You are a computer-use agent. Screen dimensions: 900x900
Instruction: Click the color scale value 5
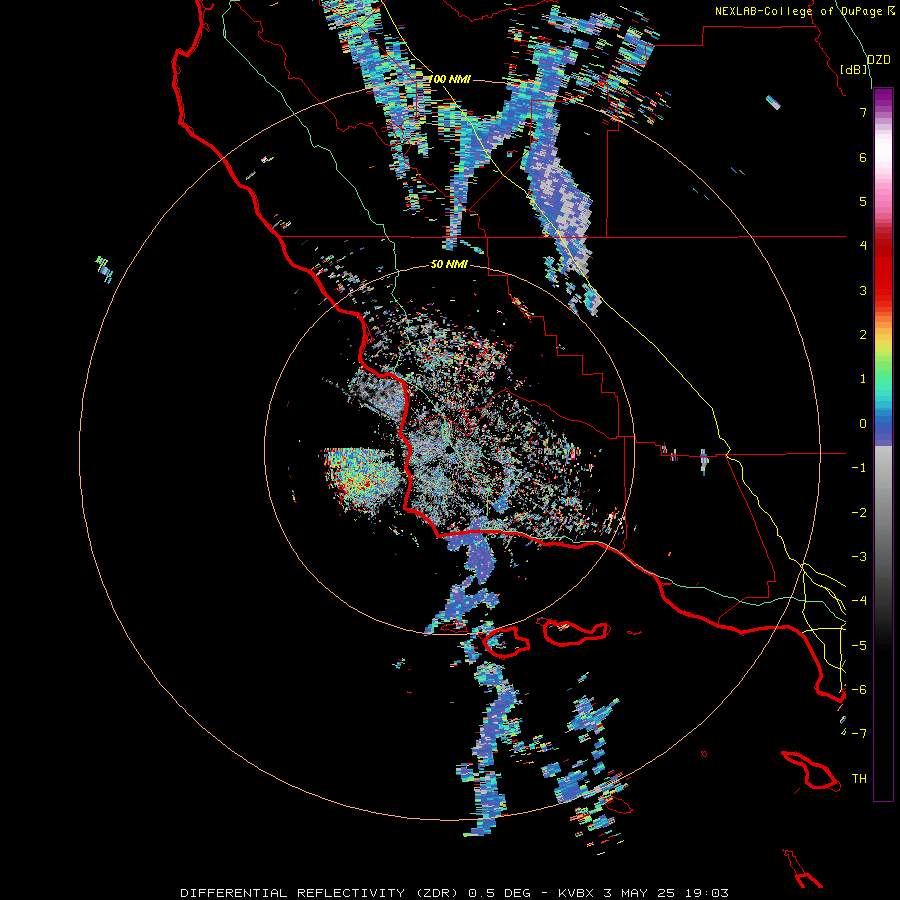click(x=863, y=201)
